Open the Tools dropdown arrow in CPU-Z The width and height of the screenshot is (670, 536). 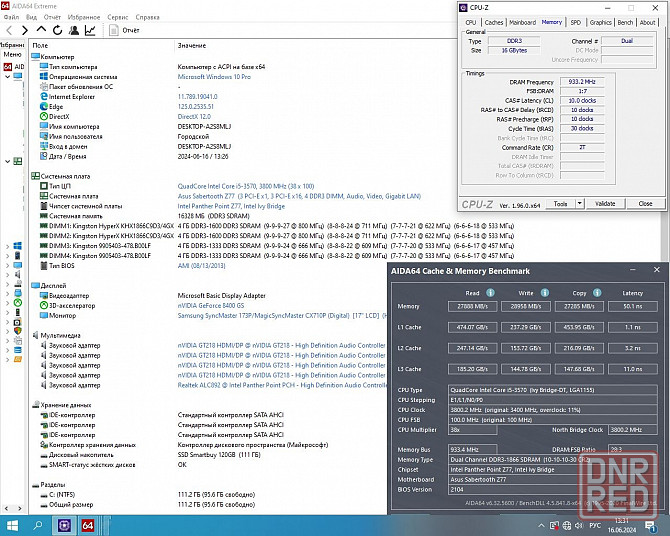tap(579, 204)
